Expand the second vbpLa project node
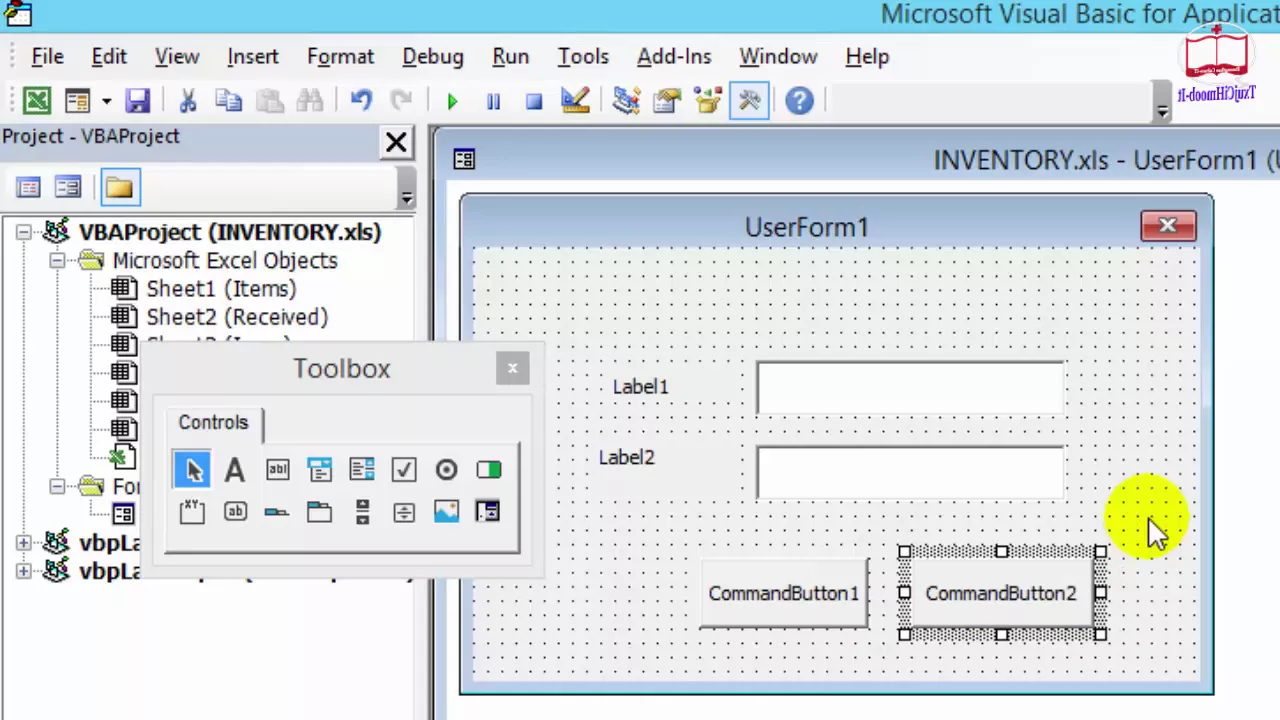Image resolution: width=1280 pixels, height=720 pixels. (23, 571)
